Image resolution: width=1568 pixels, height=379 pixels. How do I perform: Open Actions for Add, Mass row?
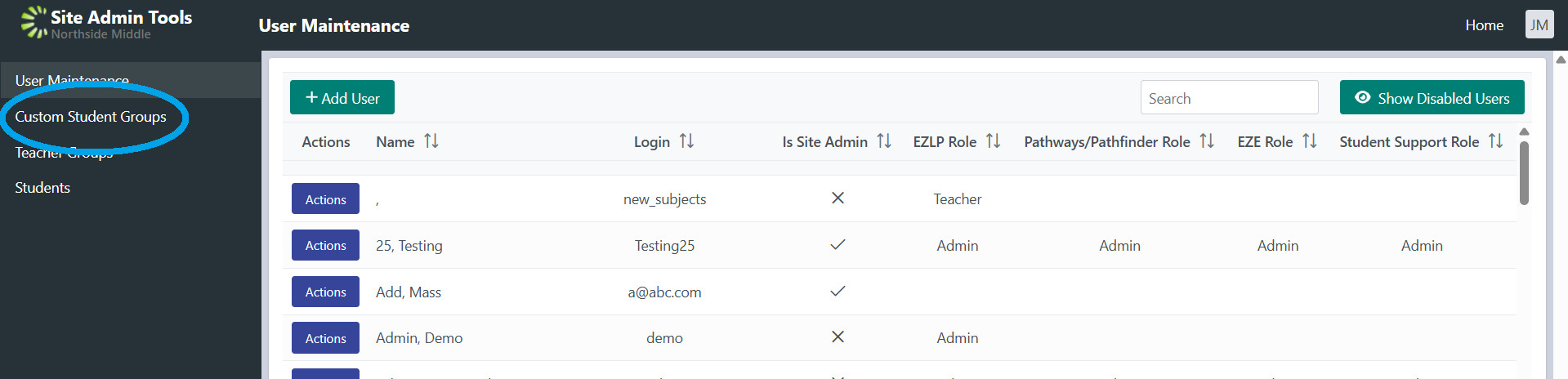(x=325, y=292)
